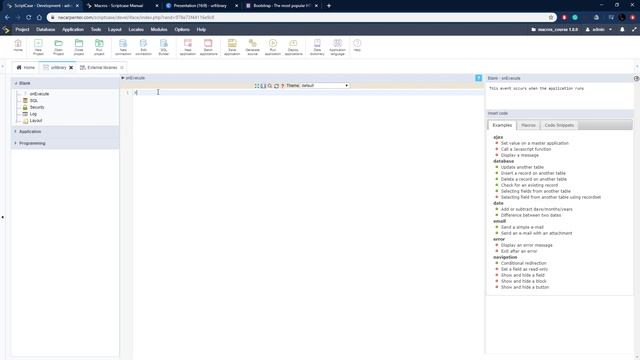Click the New connection toolbar icon

click(x=123, y=47)
